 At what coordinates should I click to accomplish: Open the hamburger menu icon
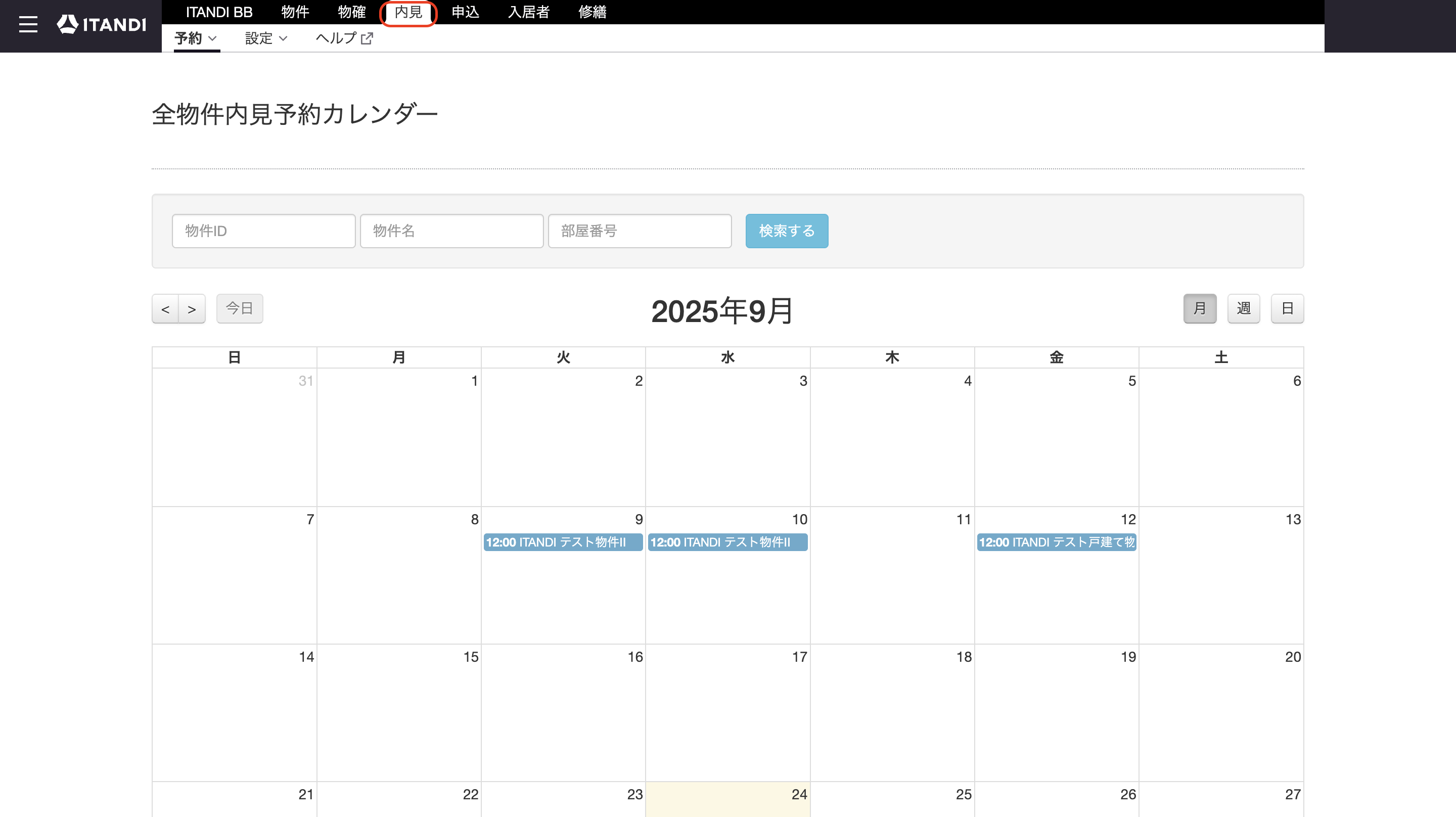tap(28, 24)
